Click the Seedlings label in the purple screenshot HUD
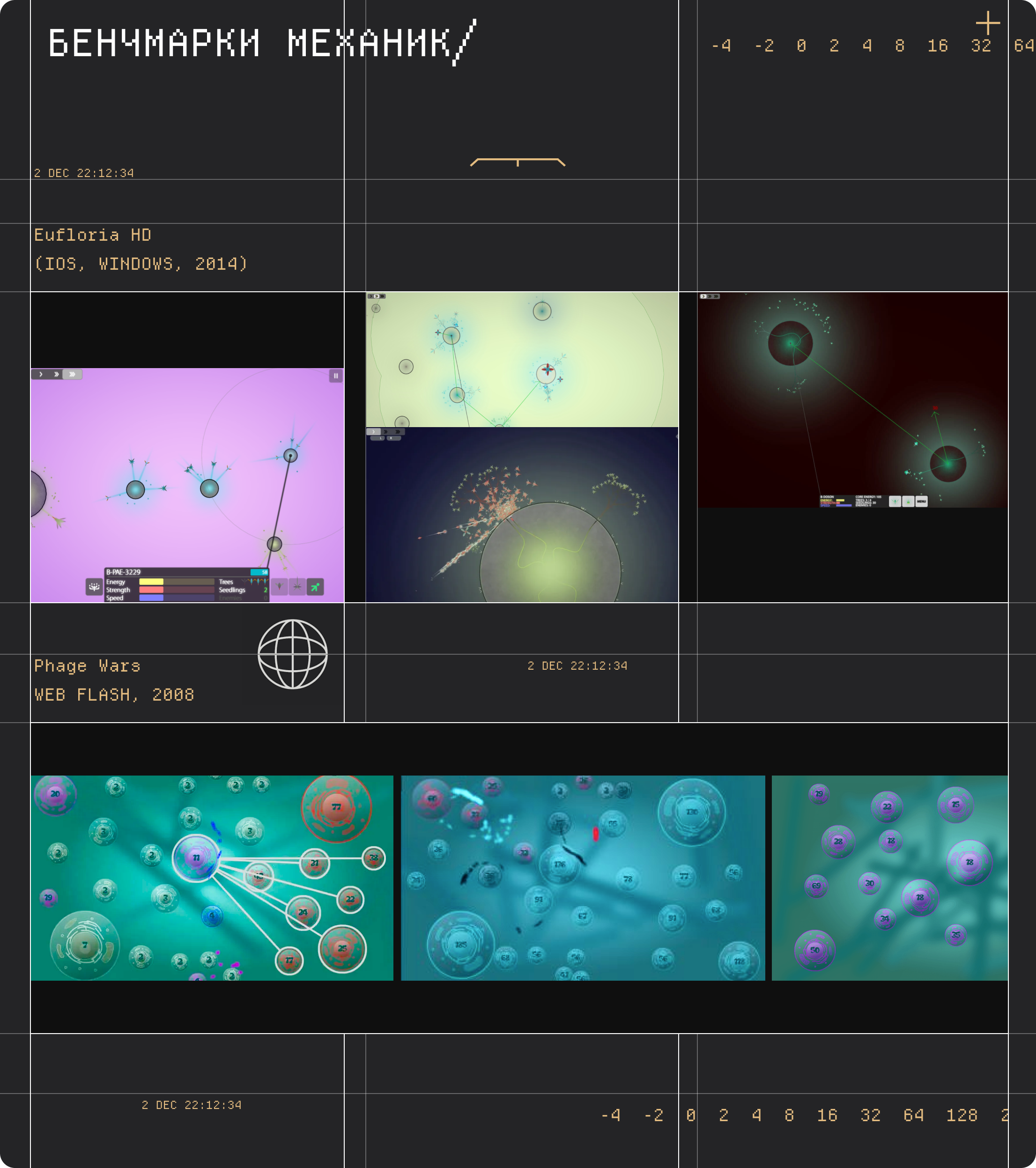This screenshot has width=1036, height=1168. (232, 590)
